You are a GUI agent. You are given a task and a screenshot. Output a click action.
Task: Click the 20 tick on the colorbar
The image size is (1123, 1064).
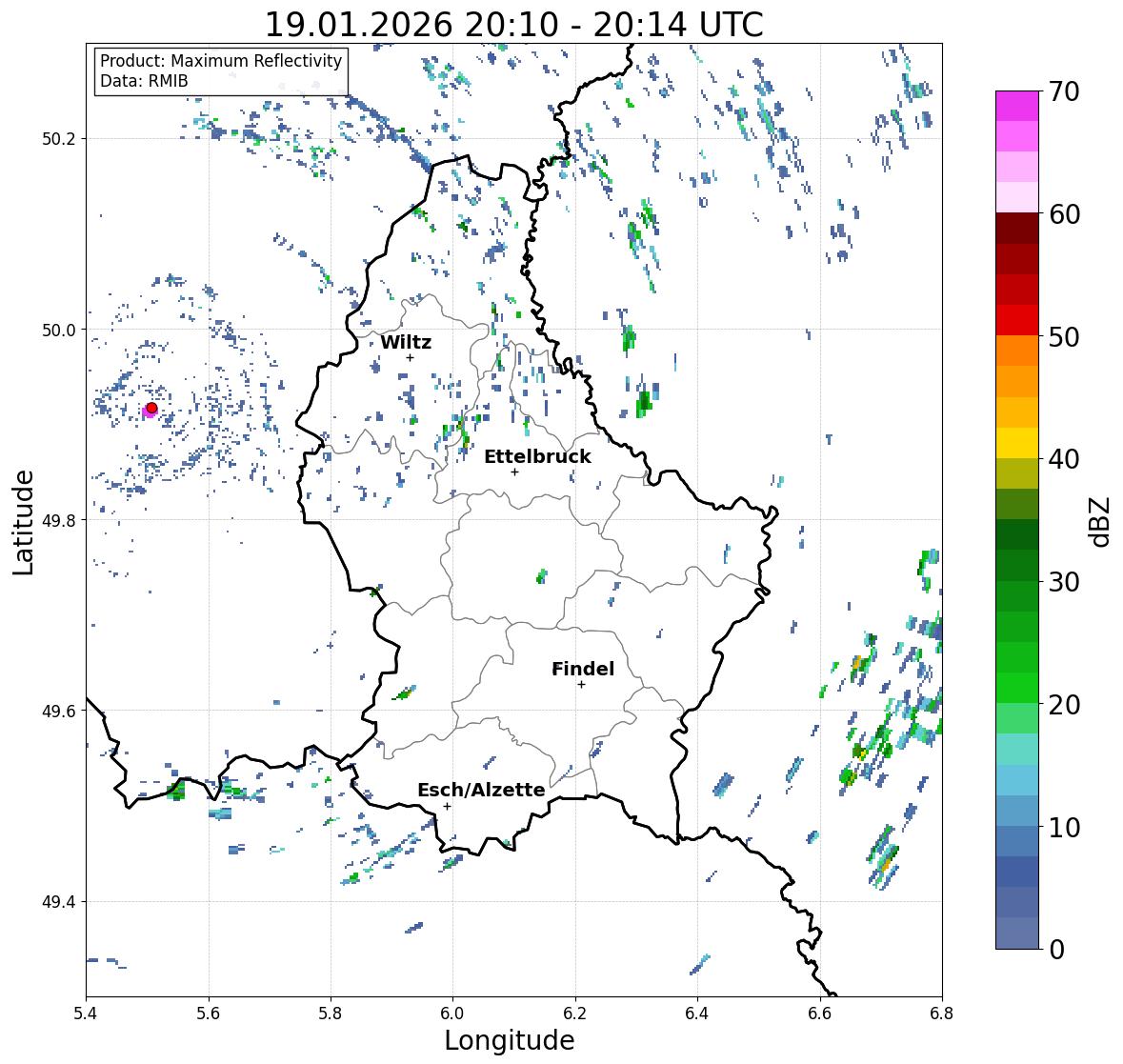click(x=1064, y=705)
